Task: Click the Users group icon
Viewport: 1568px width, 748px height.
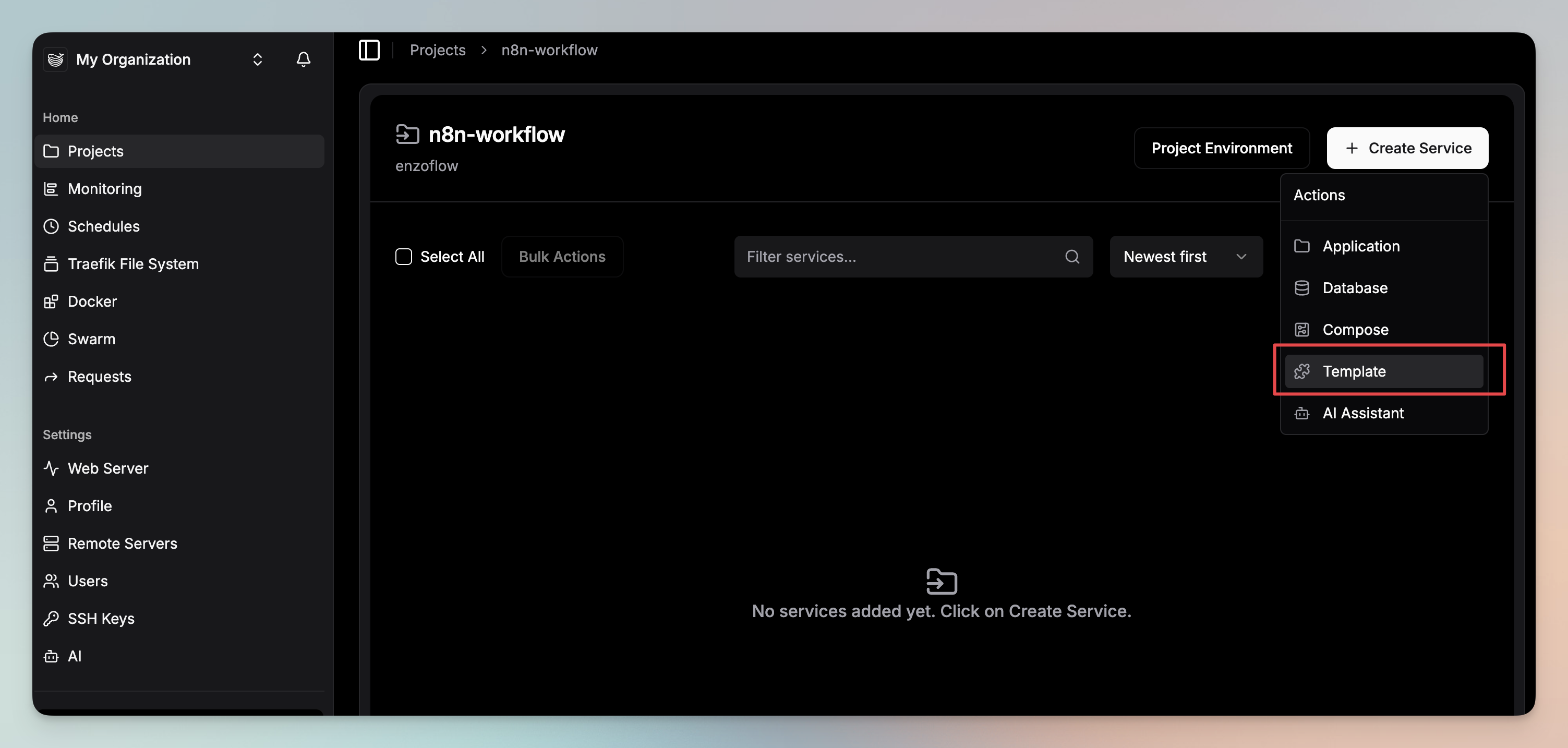Action: [51, 581]
